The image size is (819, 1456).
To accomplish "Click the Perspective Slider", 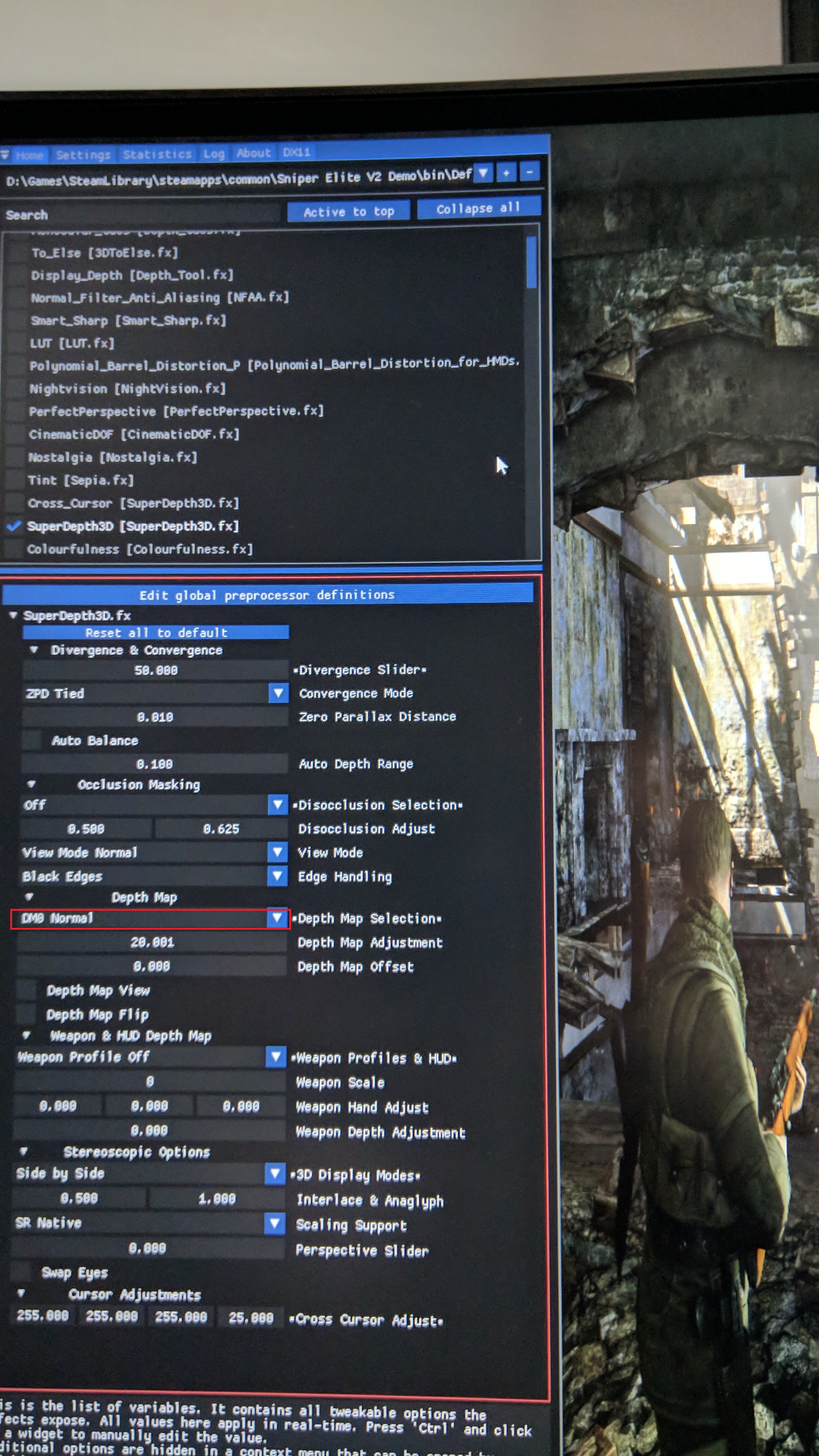I will [147, 1249].
